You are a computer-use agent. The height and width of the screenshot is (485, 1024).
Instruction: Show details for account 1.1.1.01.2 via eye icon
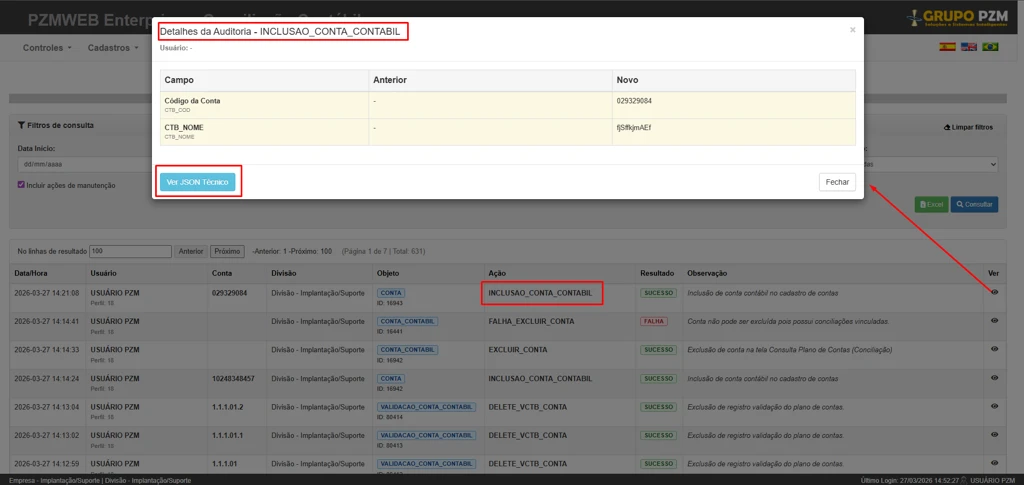[x=994, y=407]
